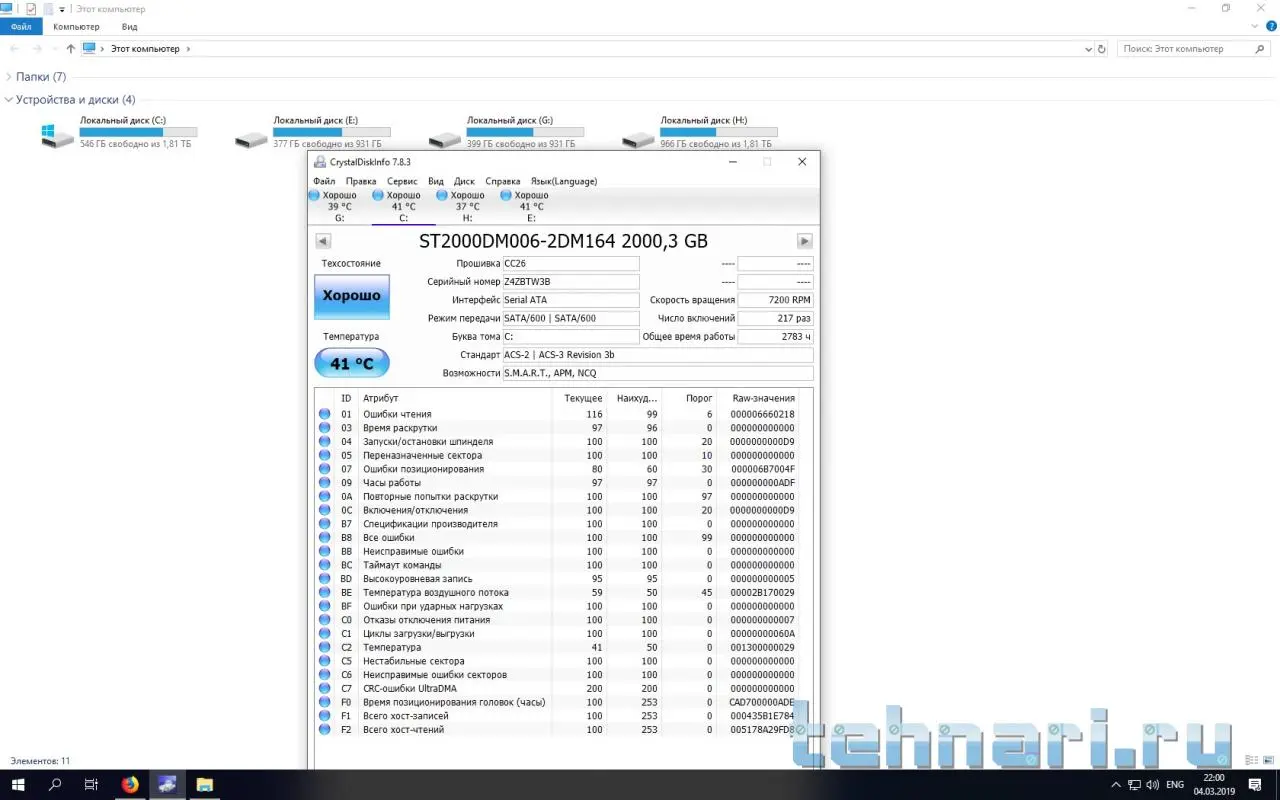Click the serial number field Z4ZBTW3B
Screen dimensions: 1280x800
[x=571, y=282]
